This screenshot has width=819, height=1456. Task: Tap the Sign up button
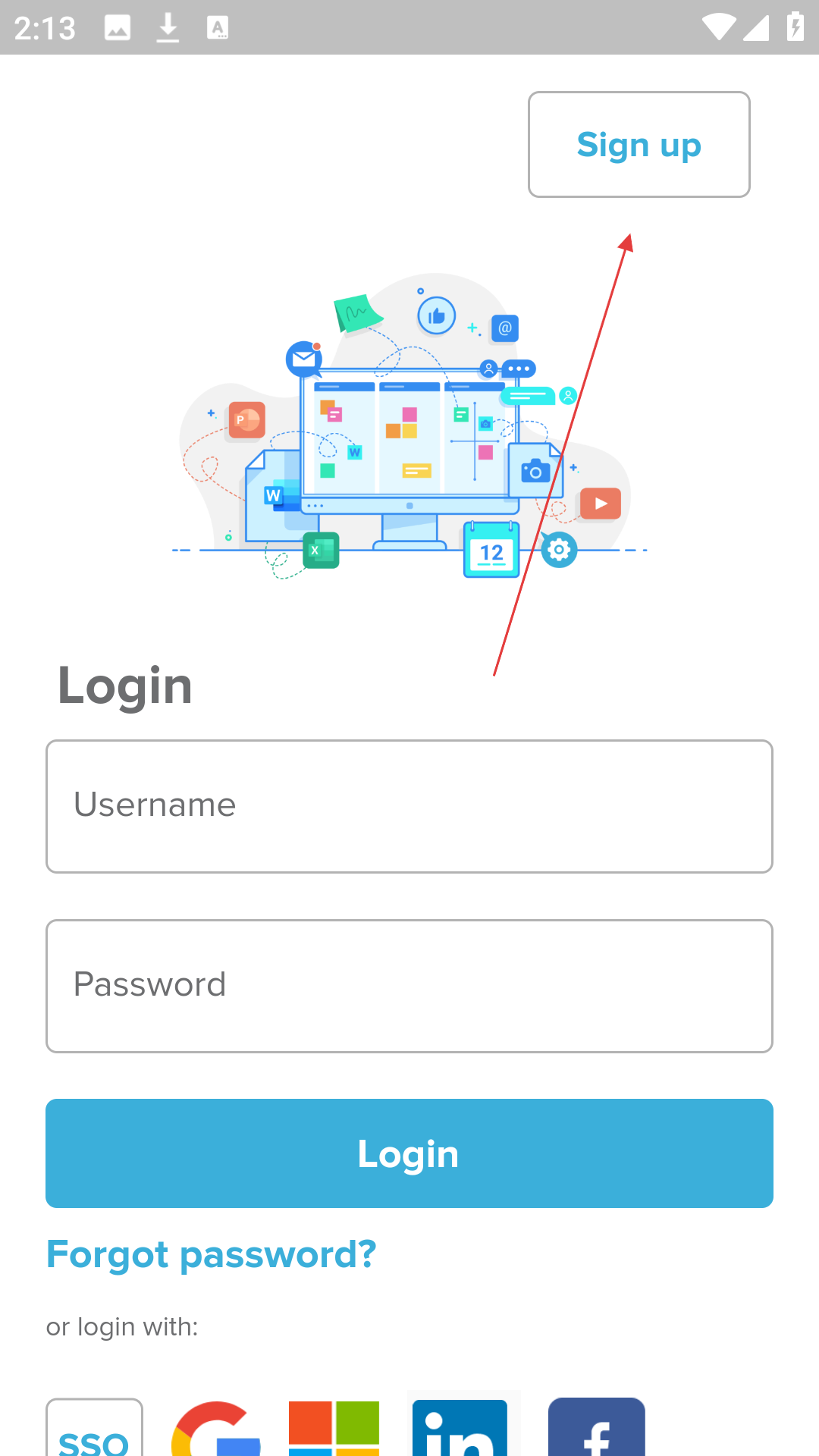(x=639, y=144)
